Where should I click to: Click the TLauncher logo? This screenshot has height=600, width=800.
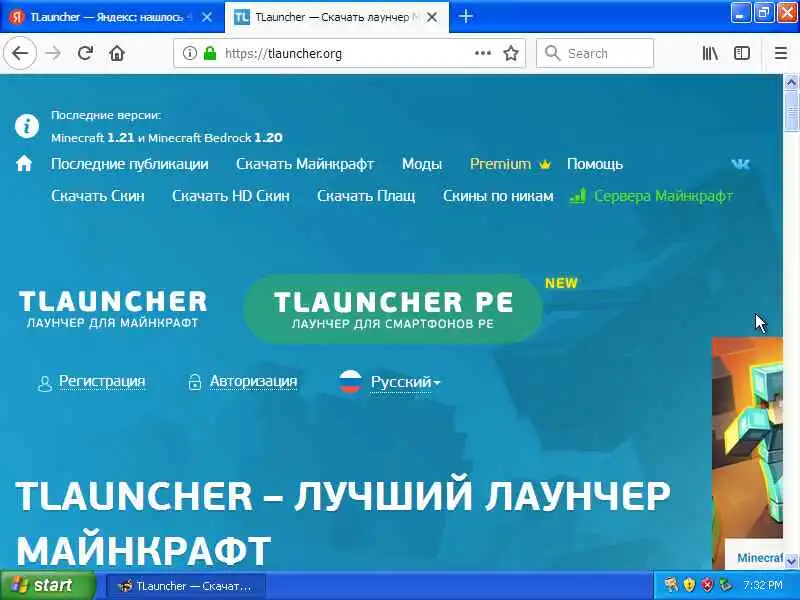coord(113,309)
